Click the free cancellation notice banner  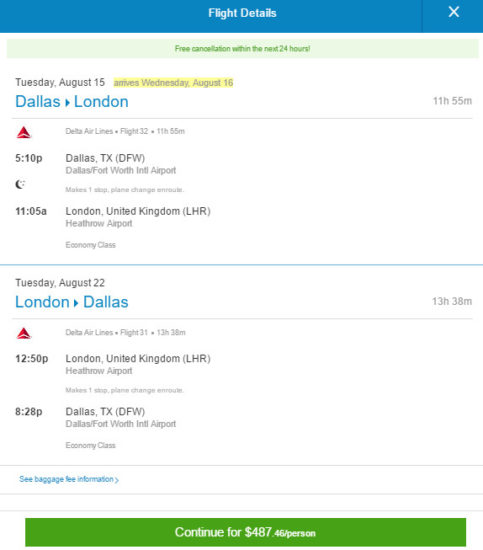pyautogui.click(x=242, y=48)
